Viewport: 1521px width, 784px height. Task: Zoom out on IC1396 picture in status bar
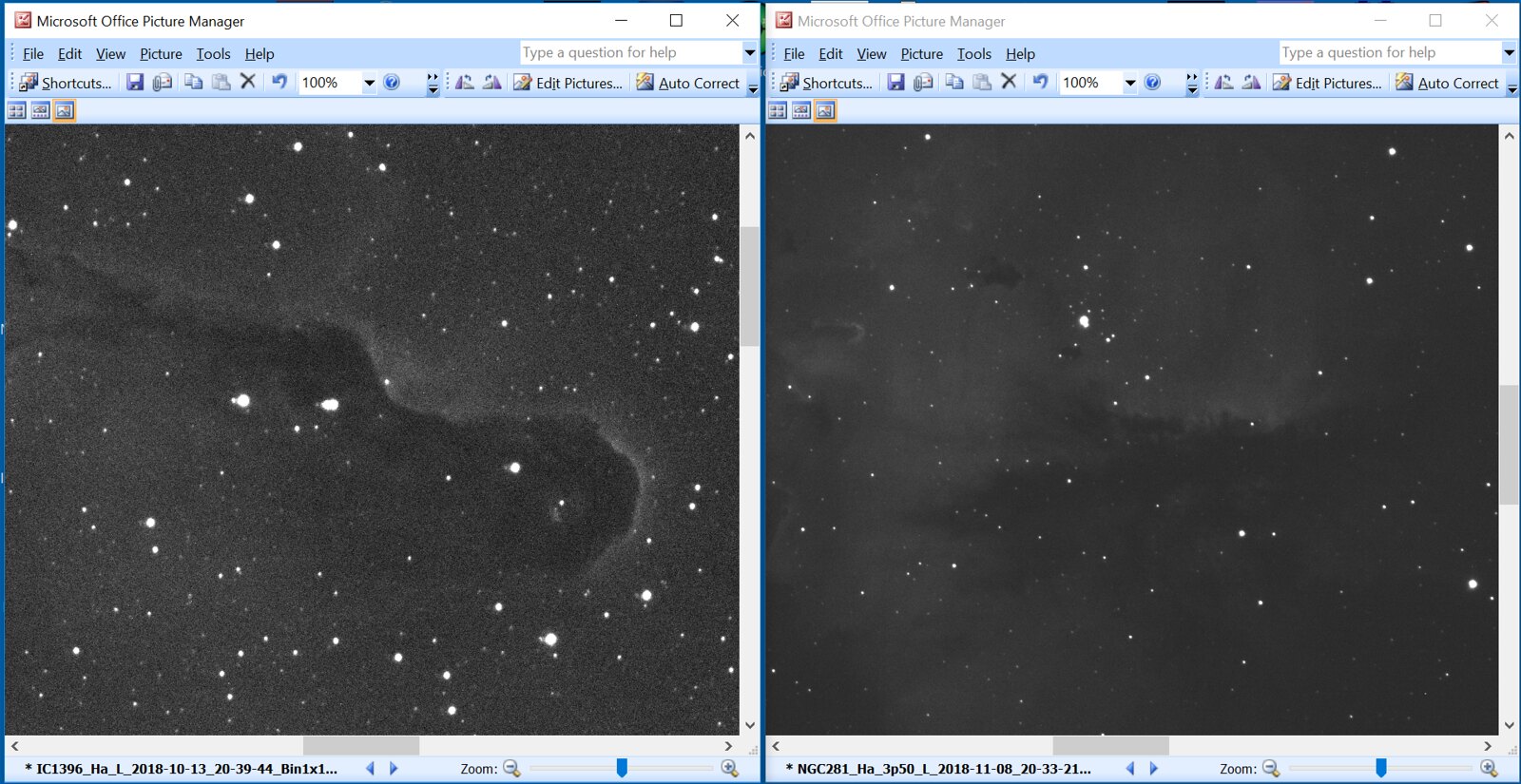[511, 768]
